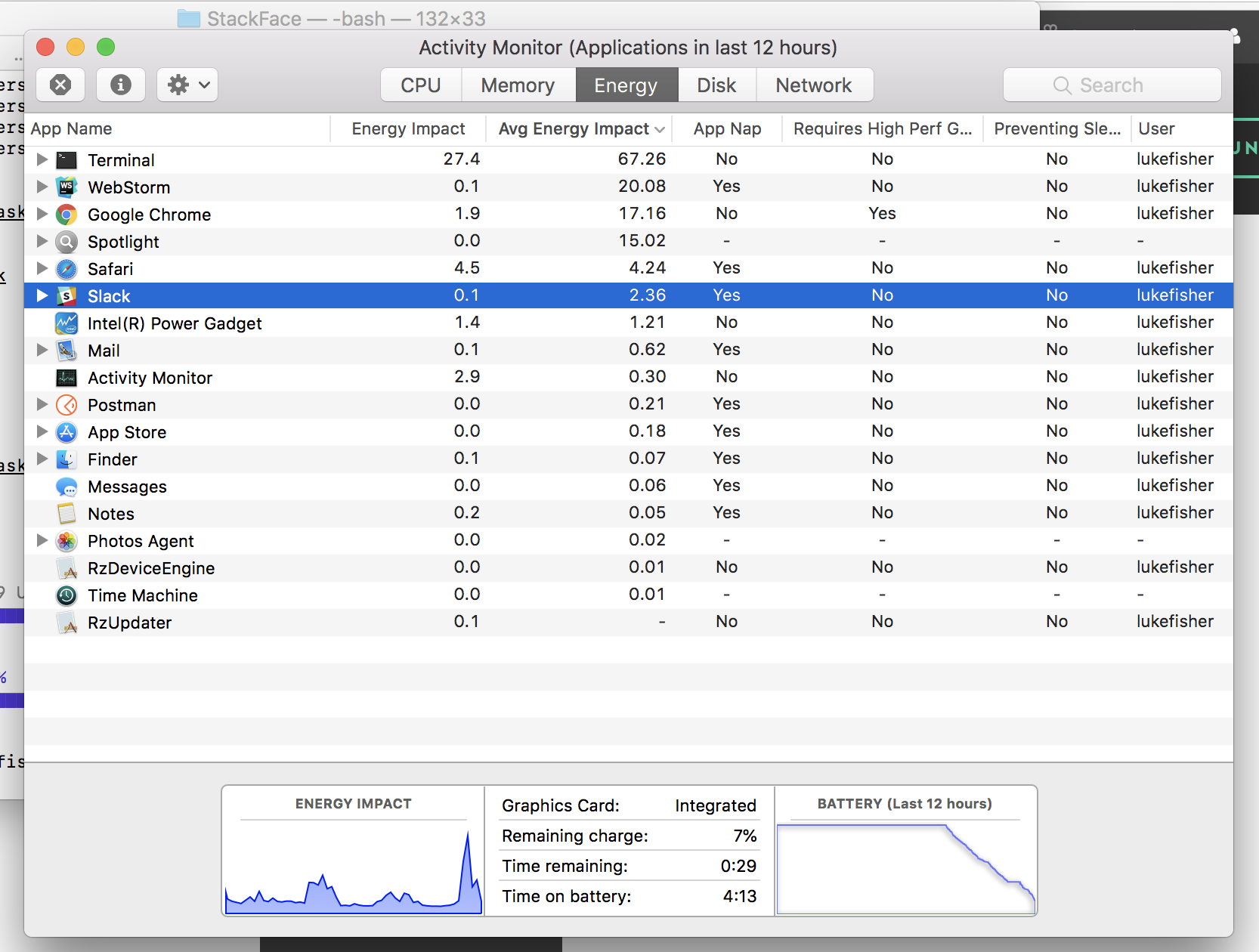The height and width of the screenshot is (952, 1259).
Task: Expand the Postman row
Action: tap(42, 404)
